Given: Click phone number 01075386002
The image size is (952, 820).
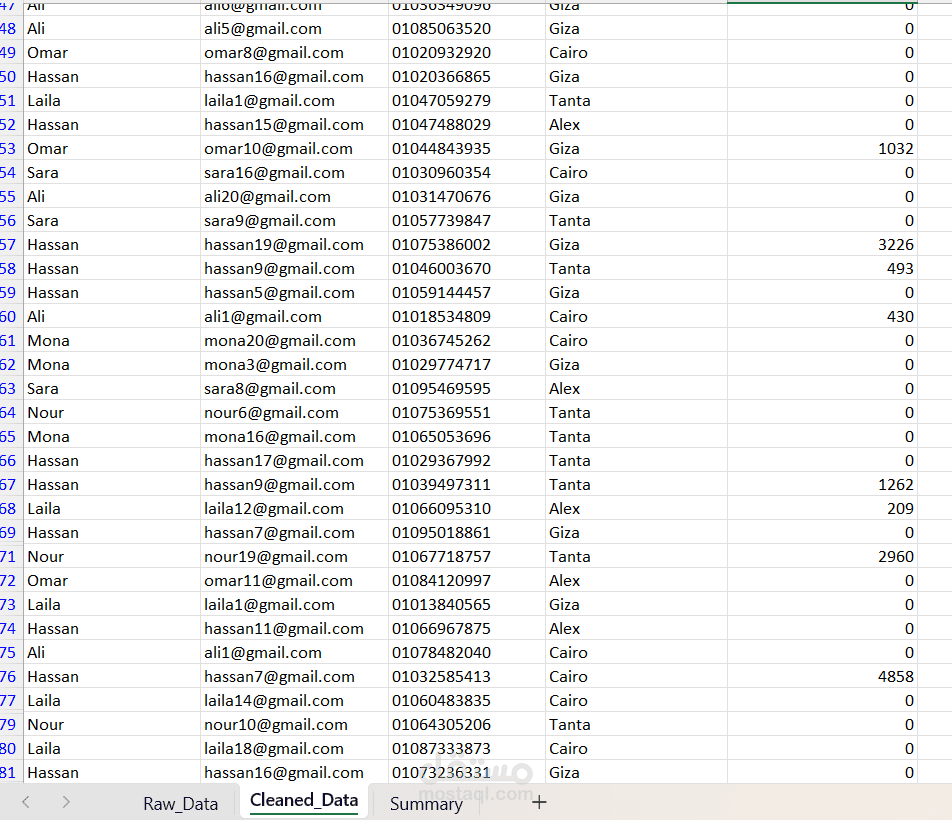Looking at the screenshot, I should [x=466, y=245].
